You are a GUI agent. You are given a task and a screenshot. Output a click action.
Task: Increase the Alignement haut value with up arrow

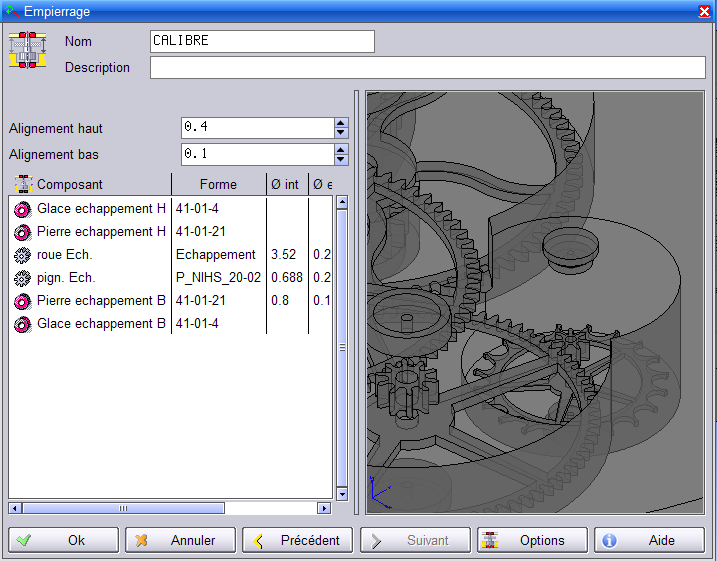tap(341, 123)
